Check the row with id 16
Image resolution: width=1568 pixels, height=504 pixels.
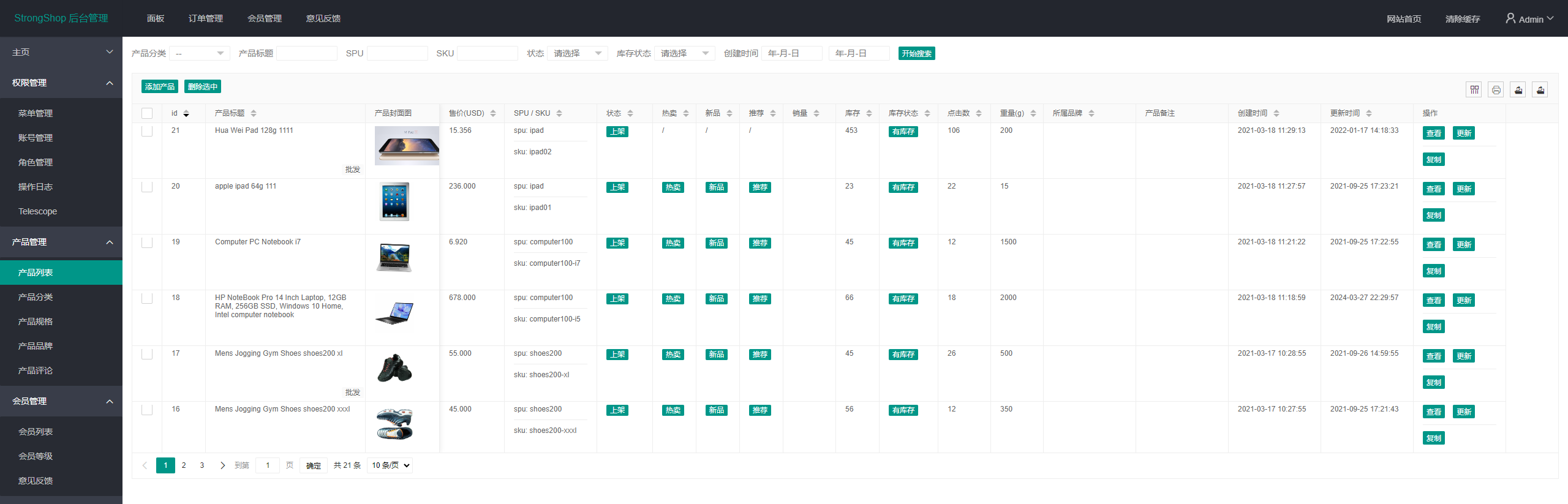coord(147,410)
